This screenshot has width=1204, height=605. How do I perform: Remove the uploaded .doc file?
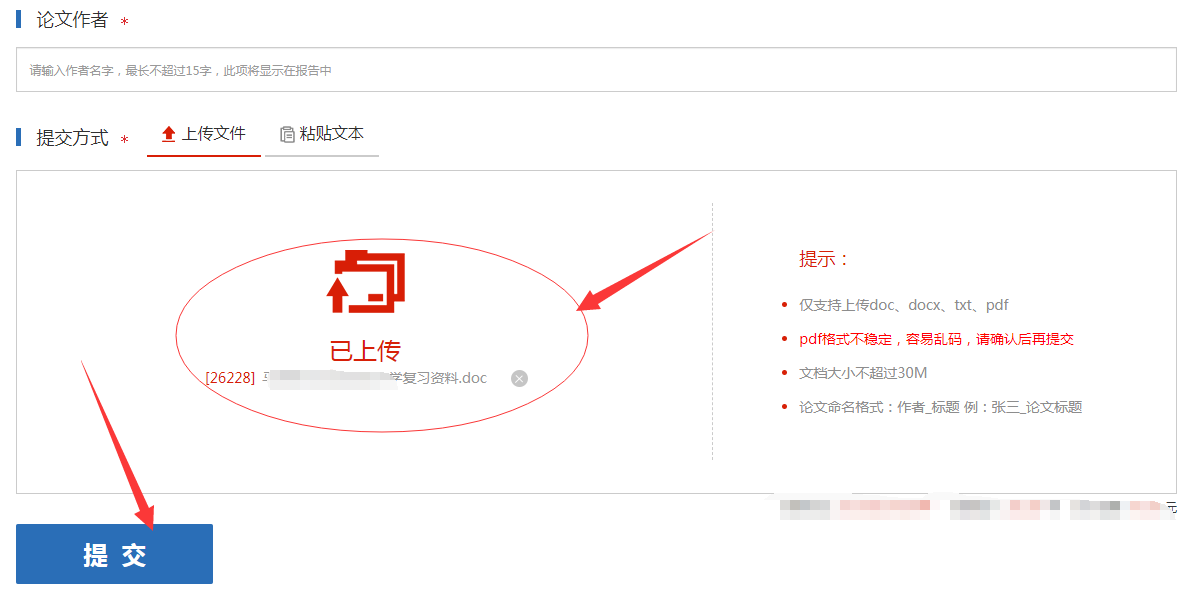[x=519, y=378]
